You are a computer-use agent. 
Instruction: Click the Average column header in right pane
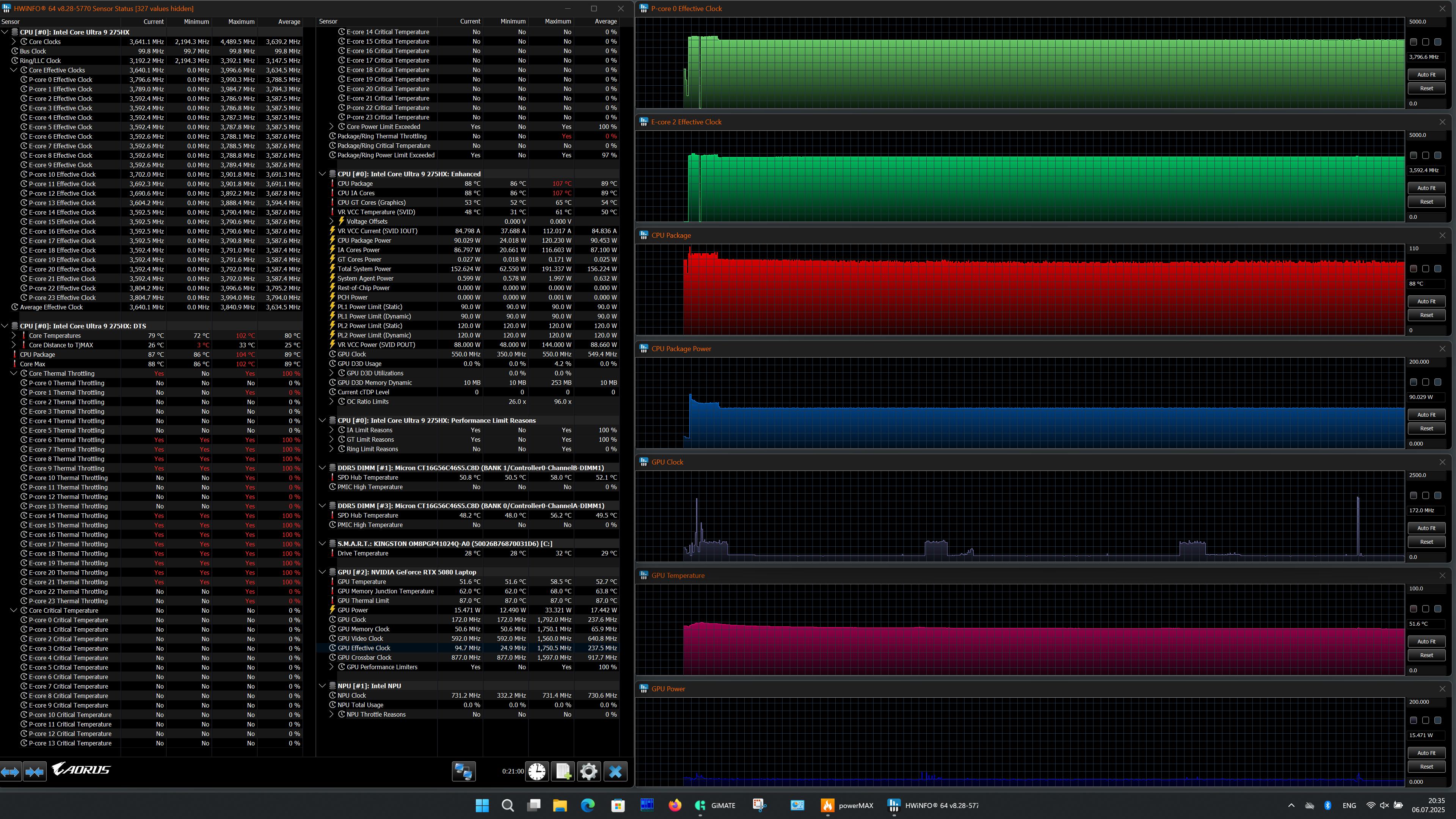(x=606, y=22)
